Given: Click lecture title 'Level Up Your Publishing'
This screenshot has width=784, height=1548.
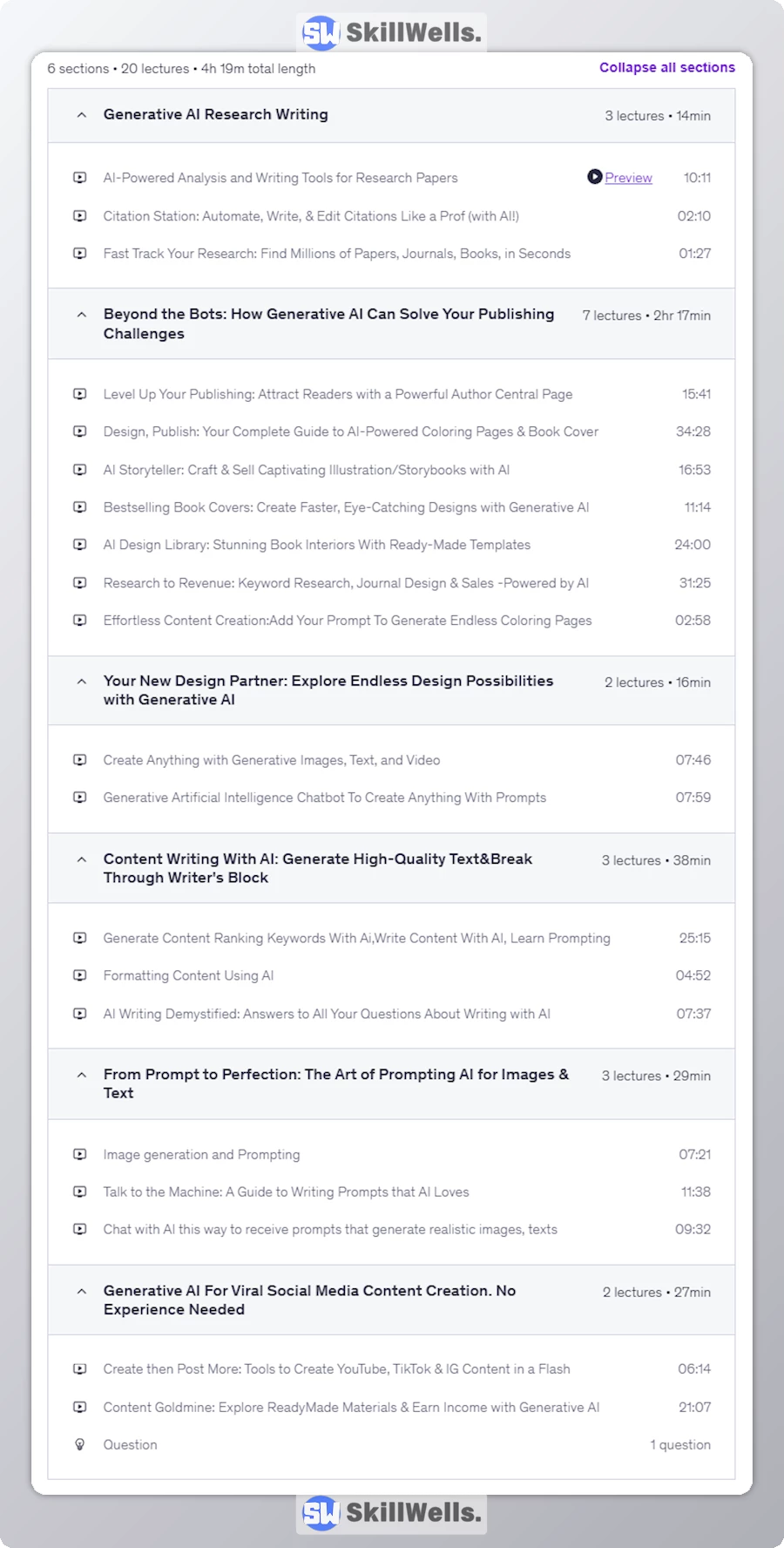Looking at the screenshot, I should [x=338, y=394].
